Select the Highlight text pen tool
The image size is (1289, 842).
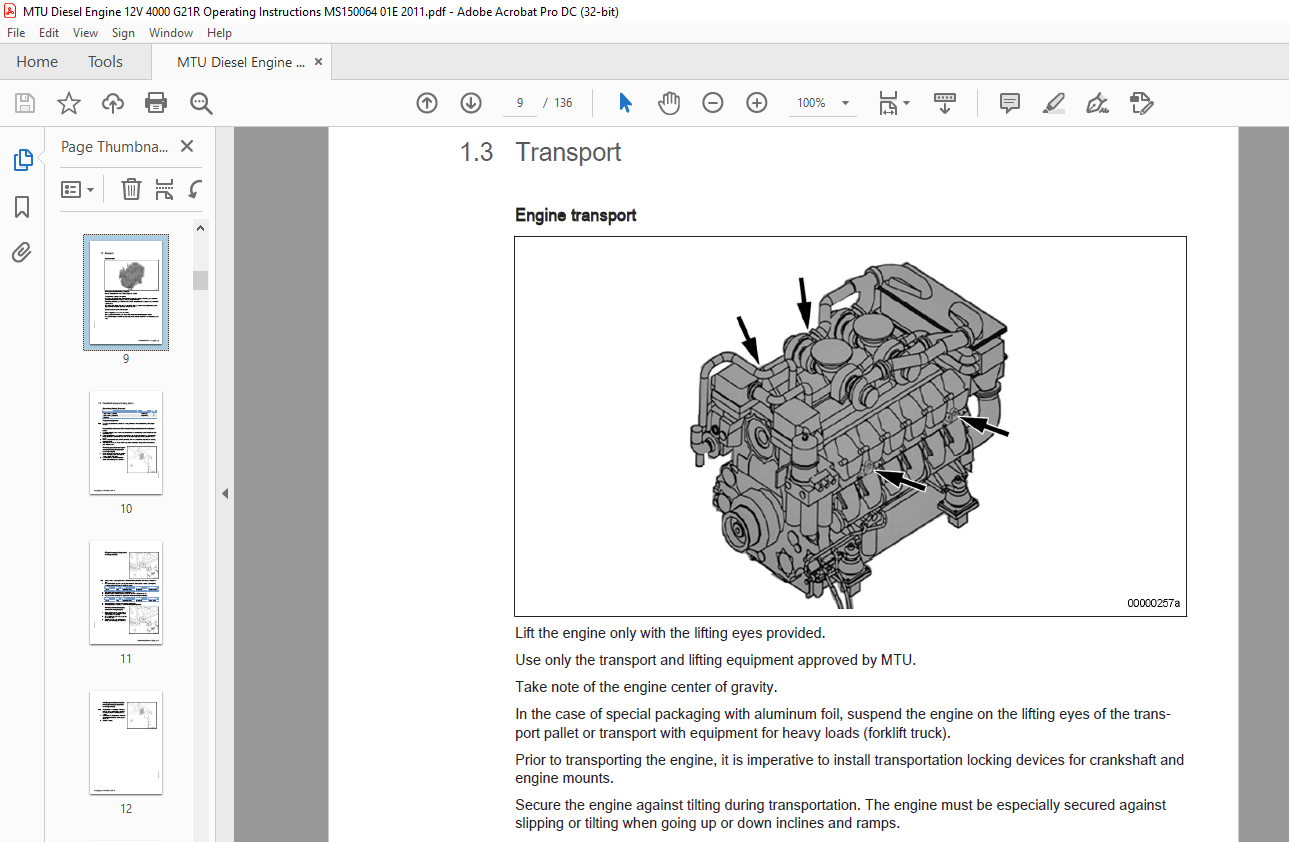[x=1054, y=103]
